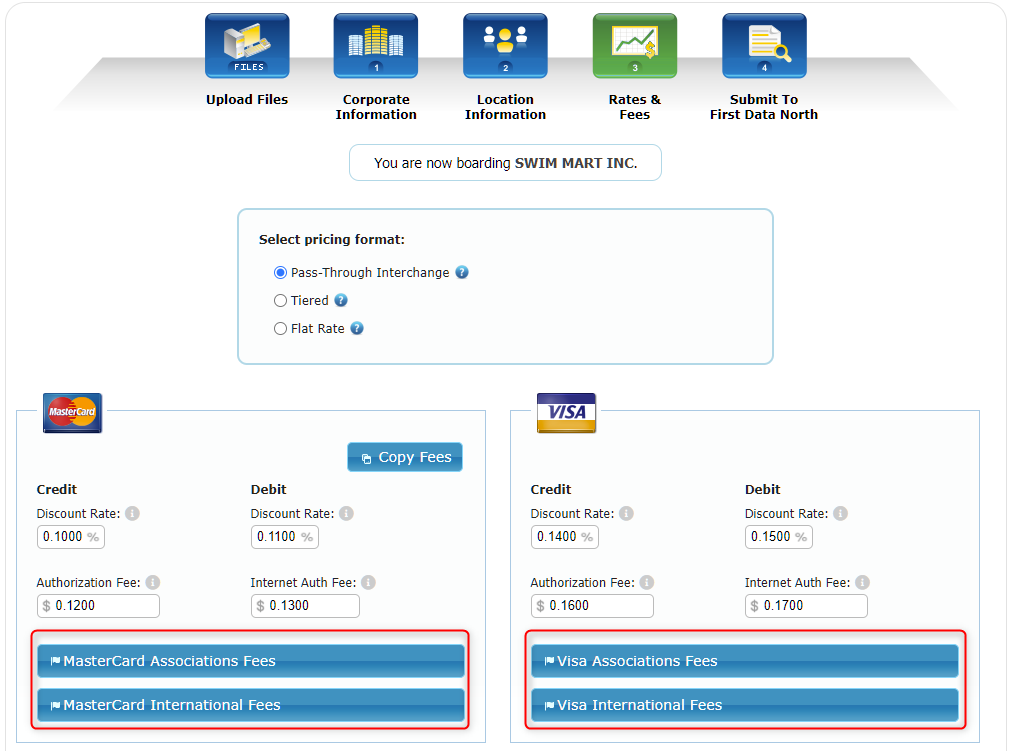Select Tiered pricing format
This screenshot has width=1011, height=751.
click(280, 300)
